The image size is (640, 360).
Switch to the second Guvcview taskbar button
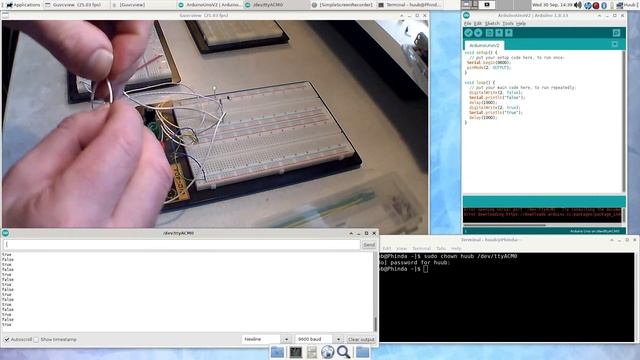coord(143,5)
